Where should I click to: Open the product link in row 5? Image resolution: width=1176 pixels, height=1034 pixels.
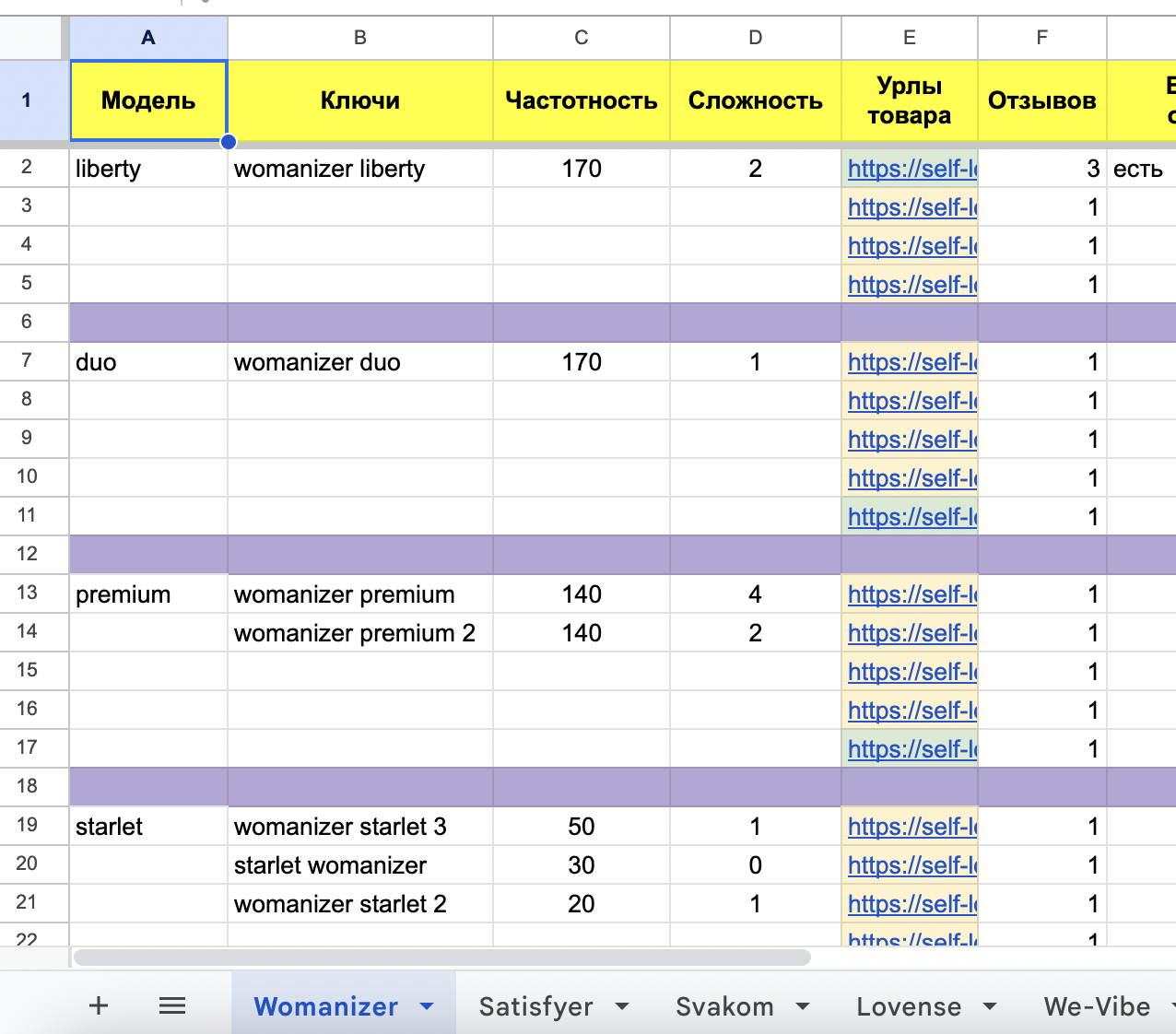click(x=912, y=285)
